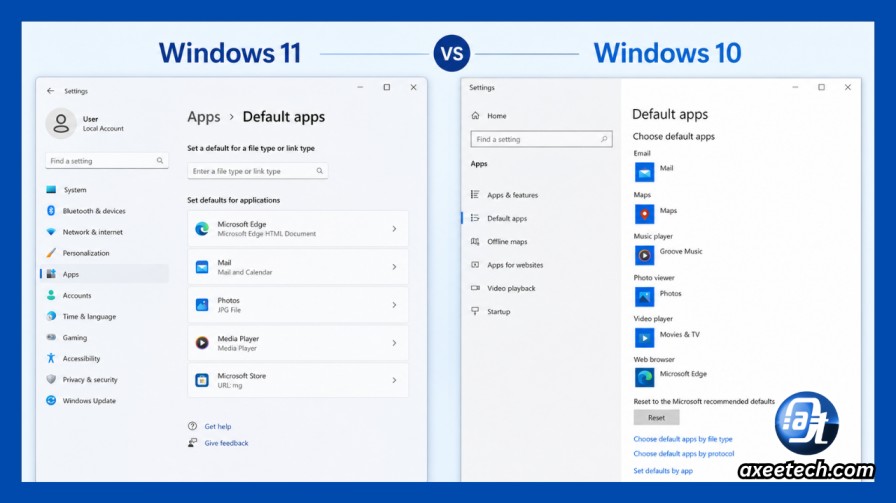Image resolution: width=896 pixels, height=503 pixels.
Task: Click the Microsoft Store icon
Action: click(202, 380)
